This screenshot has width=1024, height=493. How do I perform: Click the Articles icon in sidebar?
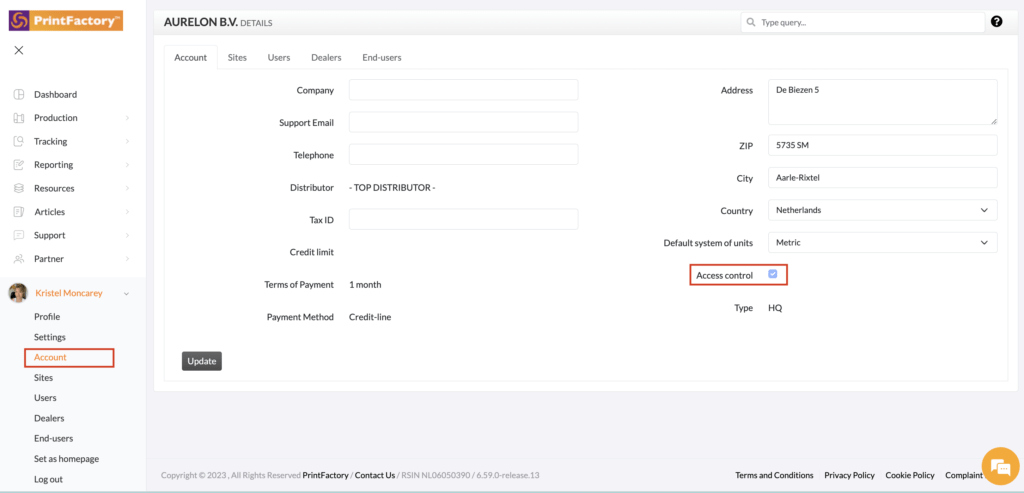[18, 212]
